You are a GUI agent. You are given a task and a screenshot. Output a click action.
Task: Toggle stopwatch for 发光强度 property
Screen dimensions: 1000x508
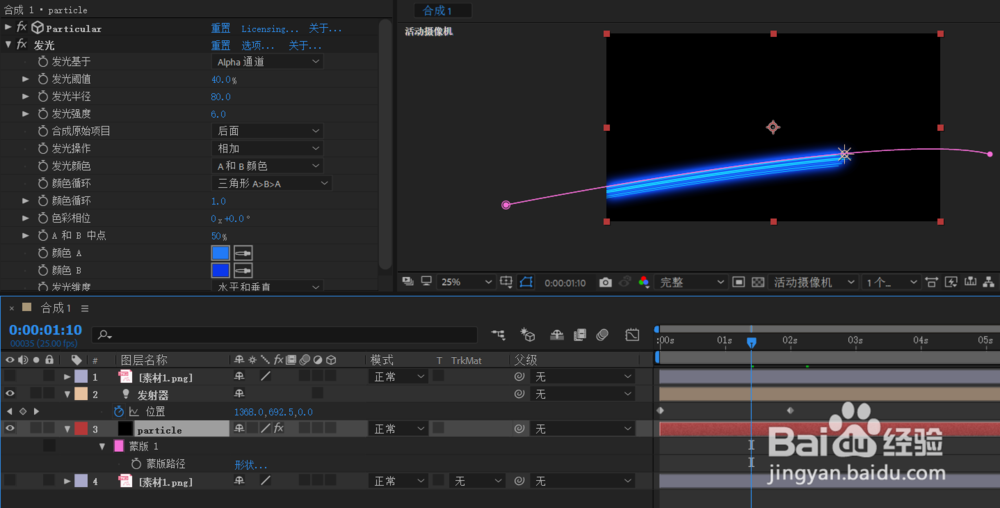click(x=43, y=113)
